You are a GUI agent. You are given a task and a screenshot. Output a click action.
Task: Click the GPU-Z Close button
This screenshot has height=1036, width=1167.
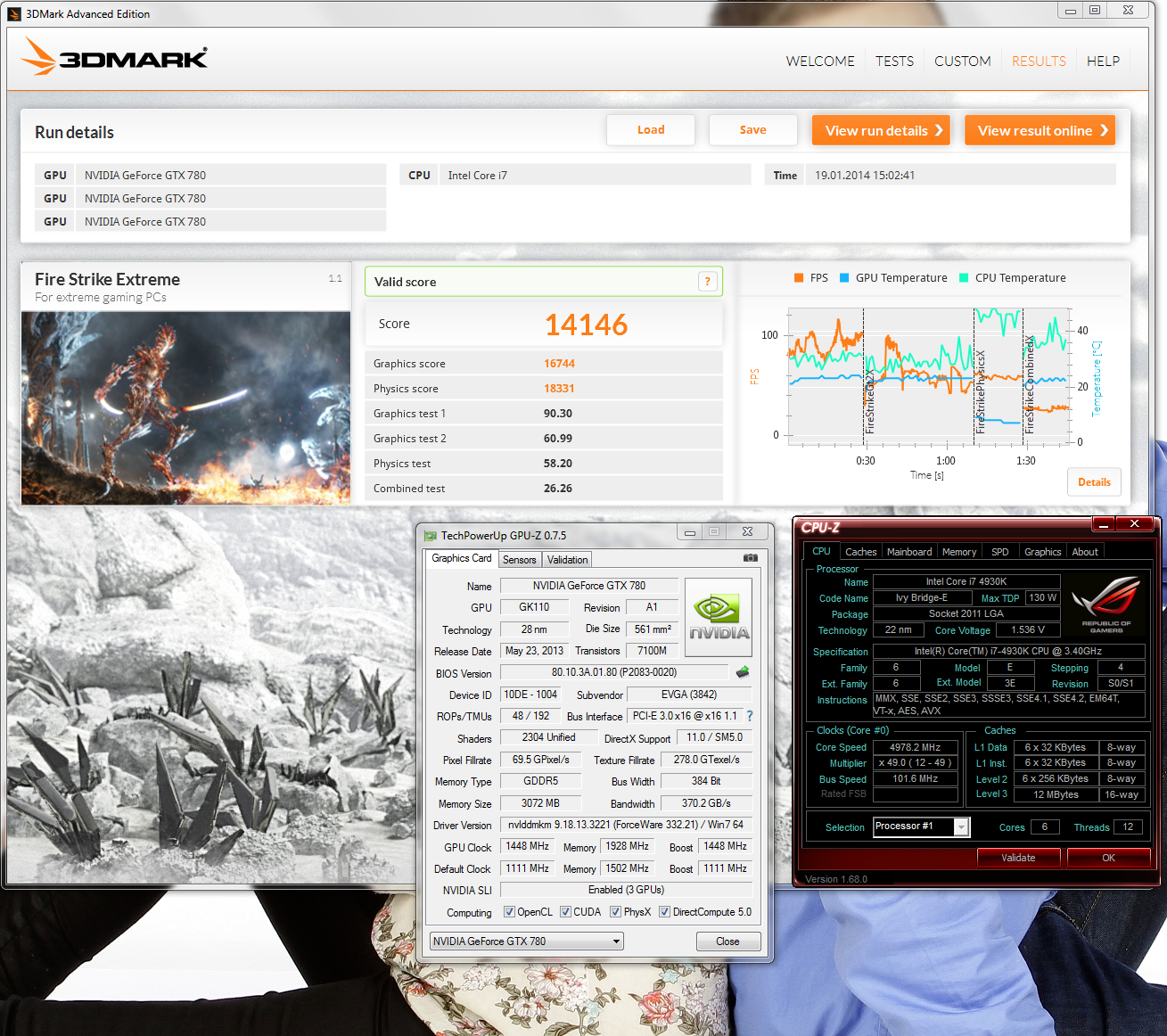pyautogui.click(x=727, y=941)
